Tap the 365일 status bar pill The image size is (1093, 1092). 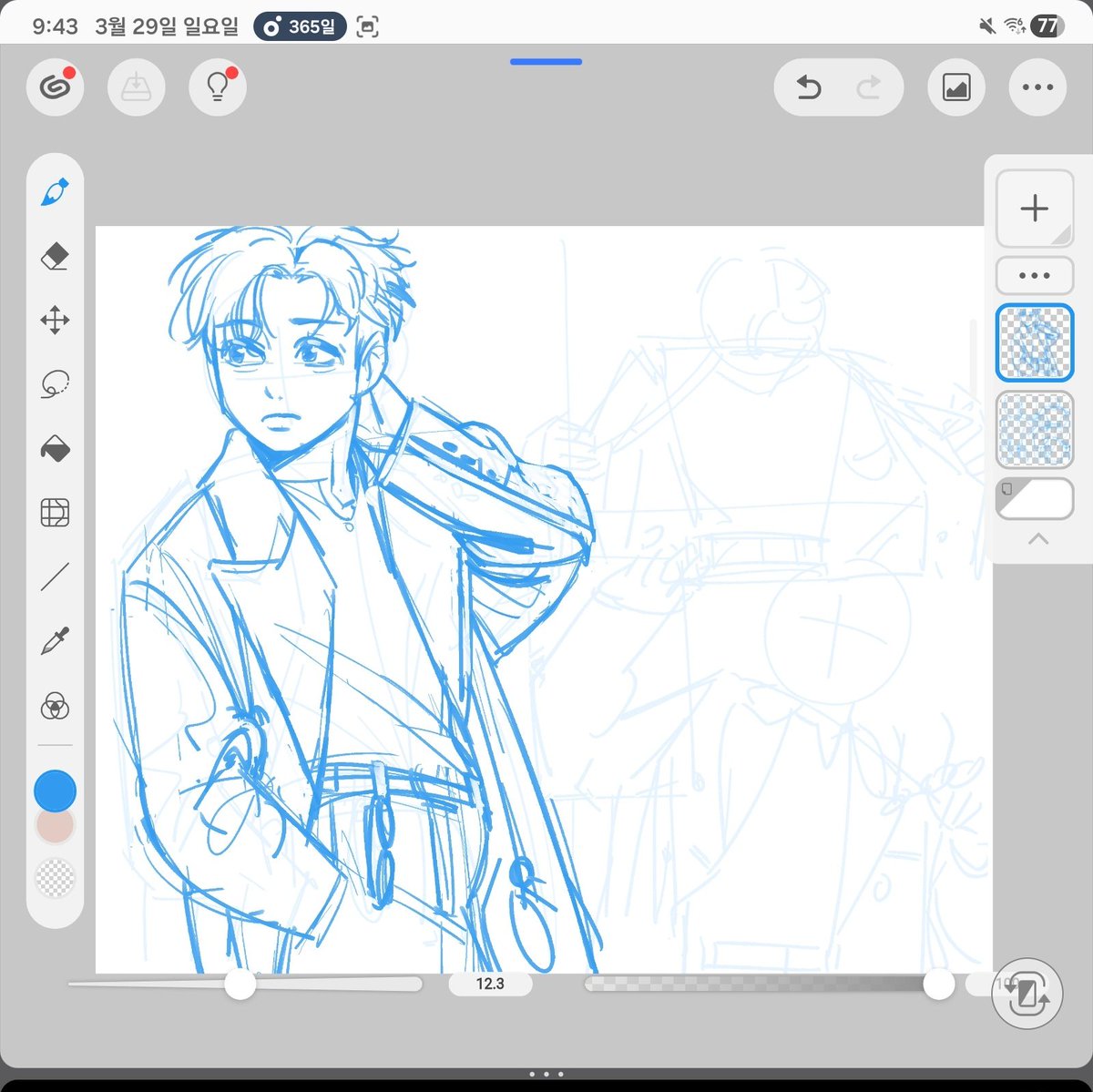click(301, 26)
